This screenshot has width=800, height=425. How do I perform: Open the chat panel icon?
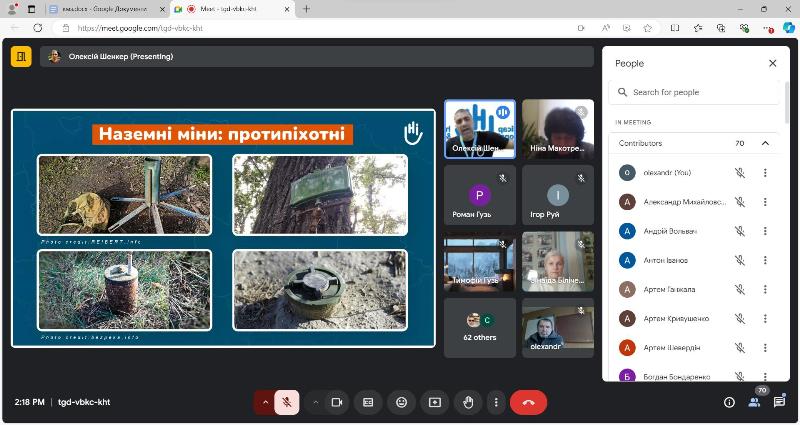click(779, 402)
